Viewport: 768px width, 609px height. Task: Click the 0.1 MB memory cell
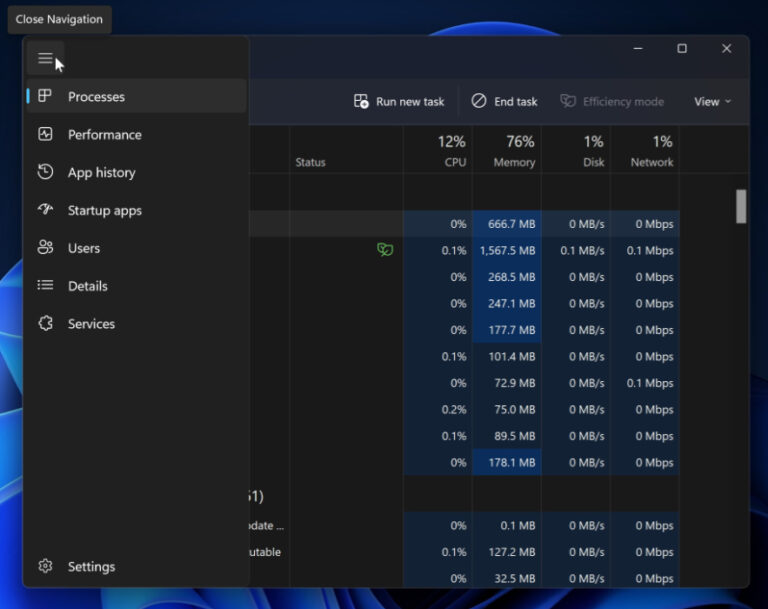[x=507, y=525]
